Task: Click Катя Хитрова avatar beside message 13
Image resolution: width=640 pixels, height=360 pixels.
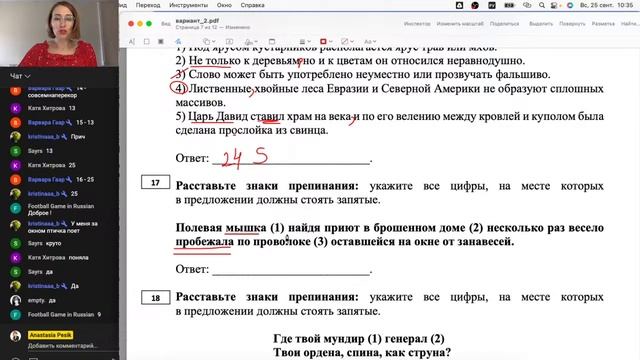Action: [16, 109]
